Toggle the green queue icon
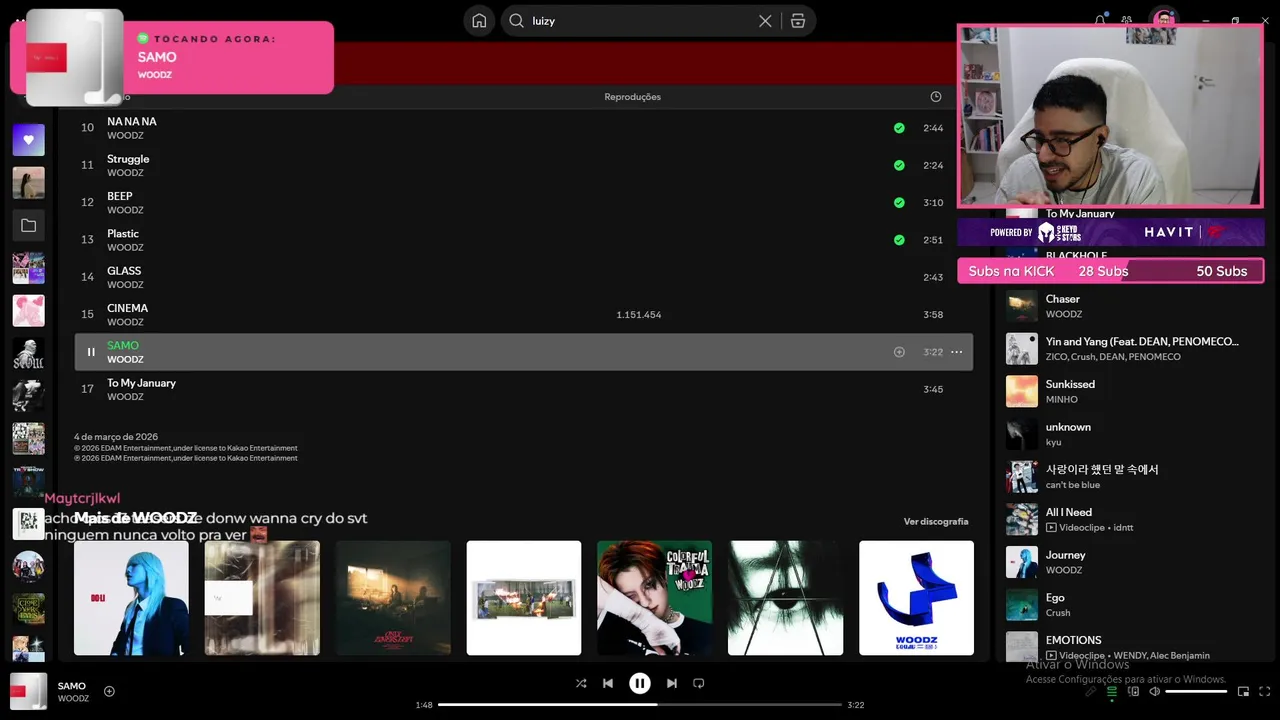Image resolution: width=1280 pixels, height=720 pixels. [1111, 691]
